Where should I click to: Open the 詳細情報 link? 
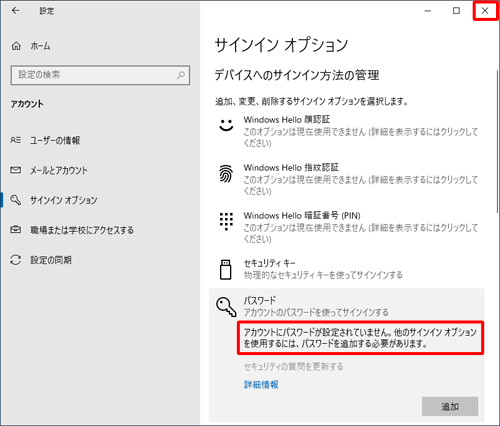click(x=261, y=385)
